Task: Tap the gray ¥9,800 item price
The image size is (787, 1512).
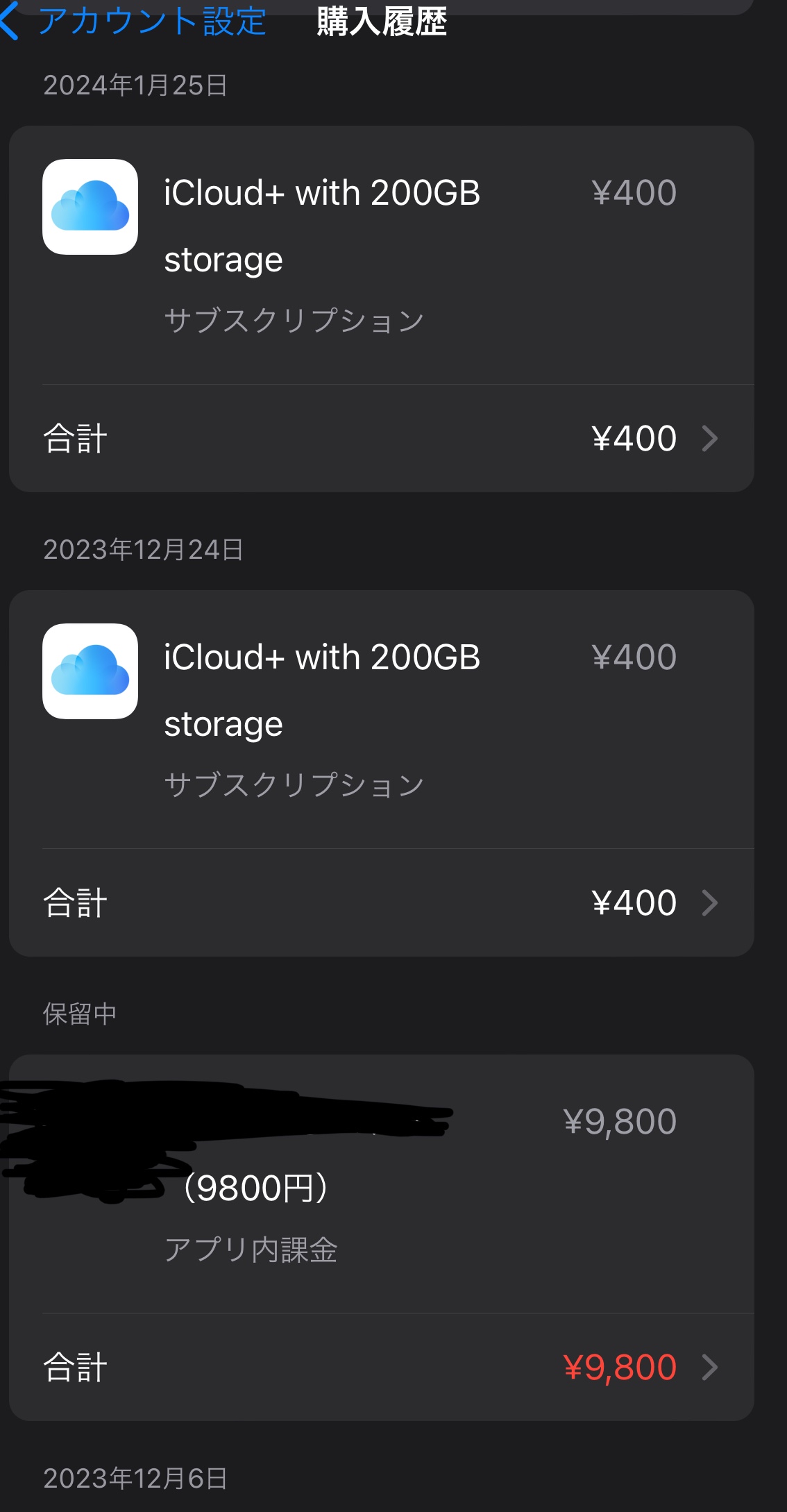Action: pyautogui.click(x=620, y=1122)
